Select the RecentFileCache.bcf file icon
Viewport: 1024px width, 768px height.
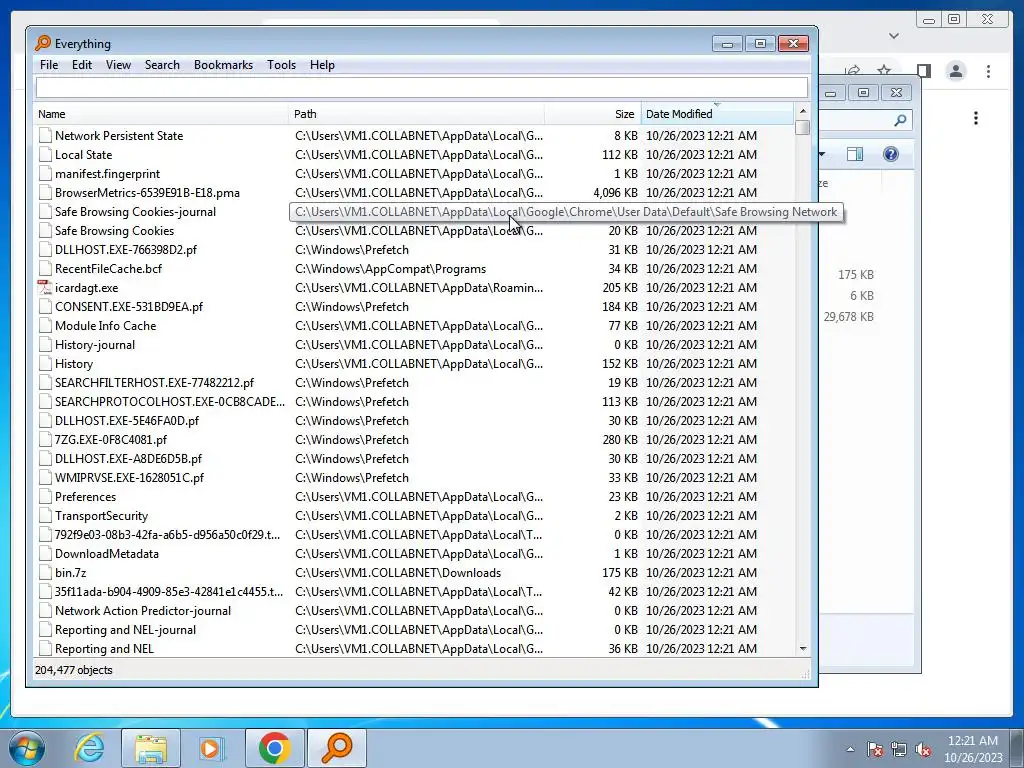(x=44, y=268)
